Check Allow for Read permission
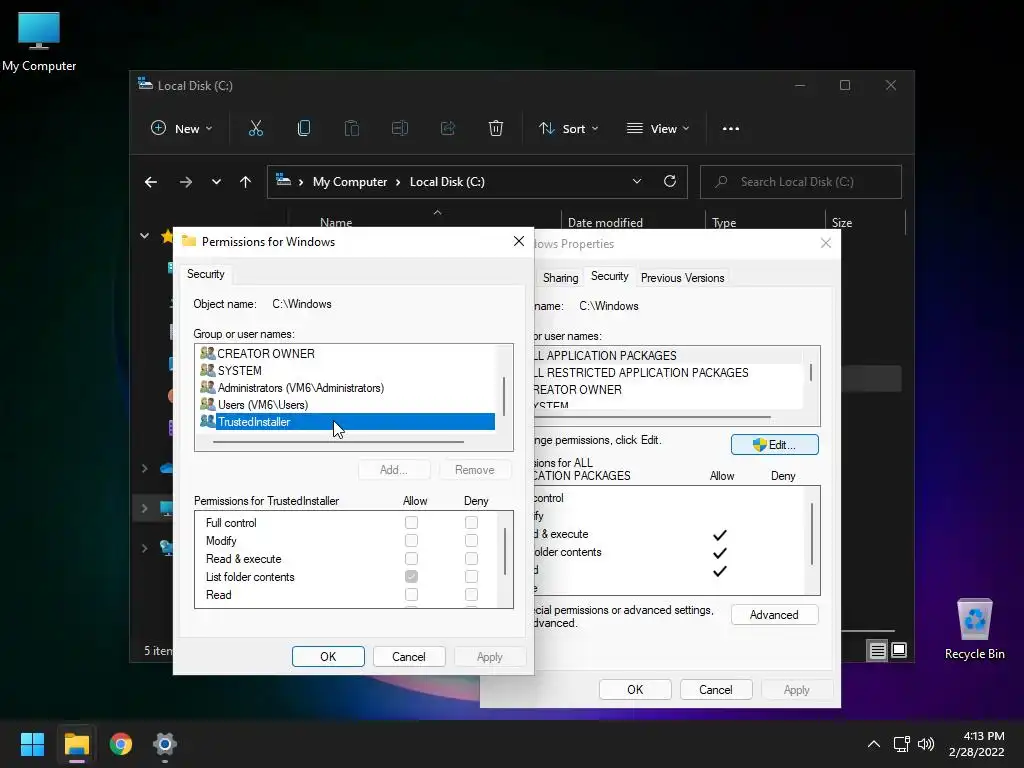1024x768 pixels. pyautogui.click(x=411, y=594)
